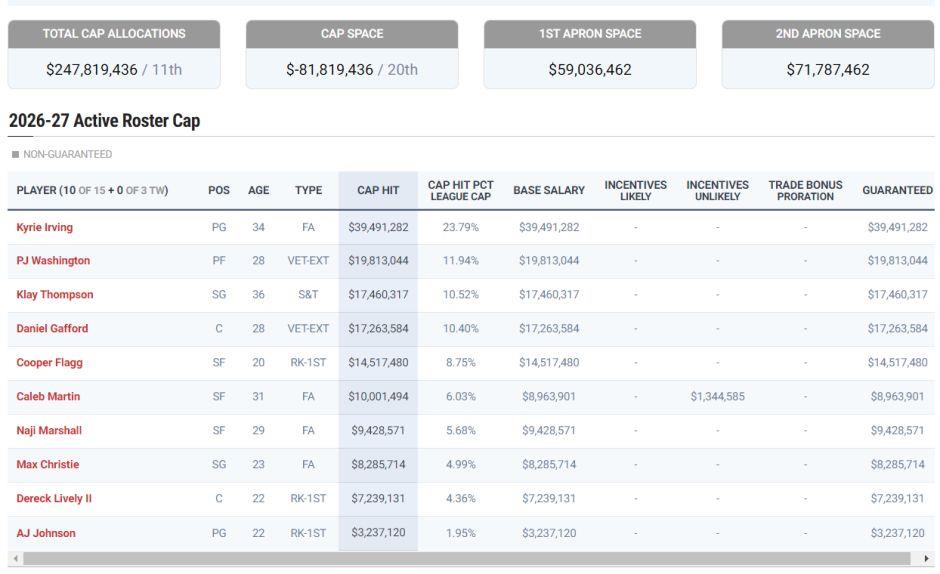Sort by AGE column header

(x=258, y=190)
